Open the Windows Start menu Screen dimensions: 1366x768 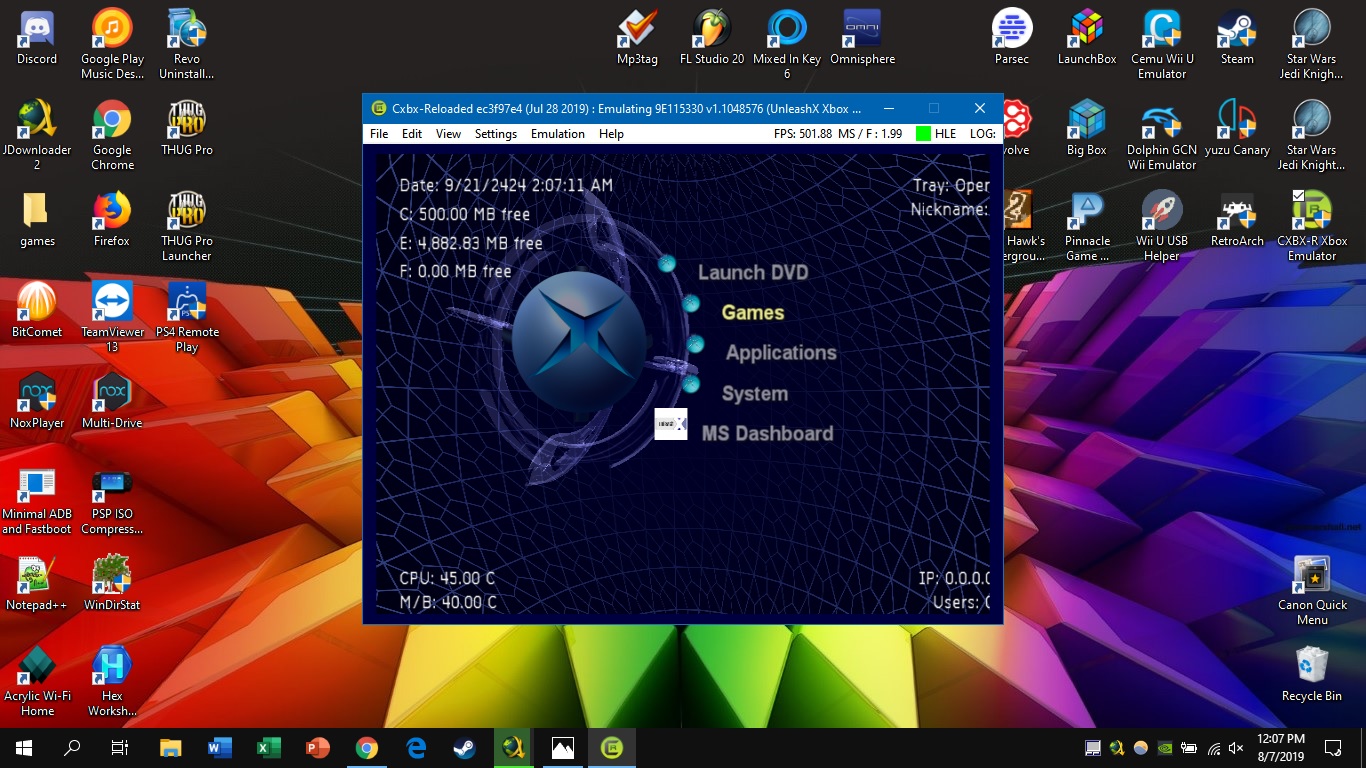pos(24,748)
